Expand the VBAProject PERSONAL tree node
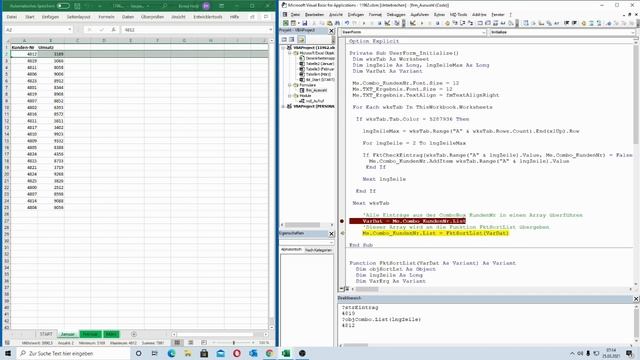Screen dimensions: 640x360 click(284, 106)
